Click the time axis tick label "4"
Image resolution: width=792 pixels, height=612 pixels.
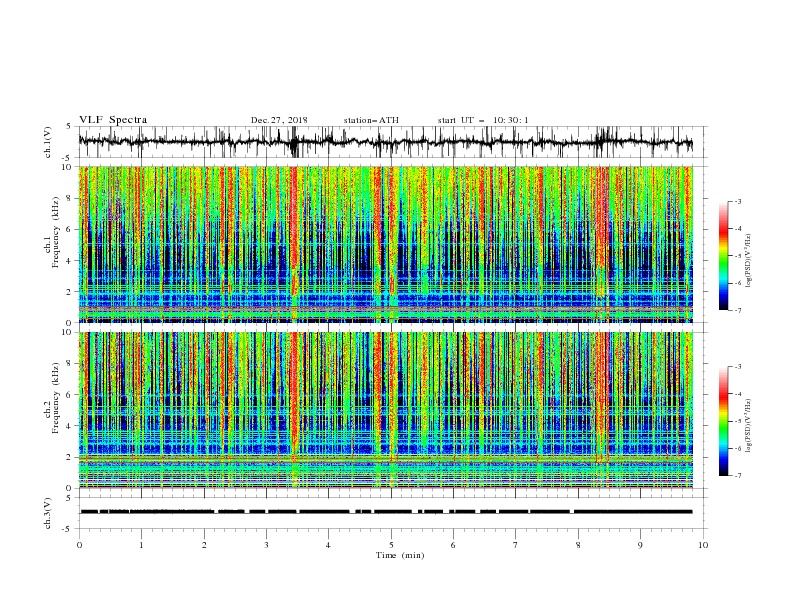tap(328, 545)
